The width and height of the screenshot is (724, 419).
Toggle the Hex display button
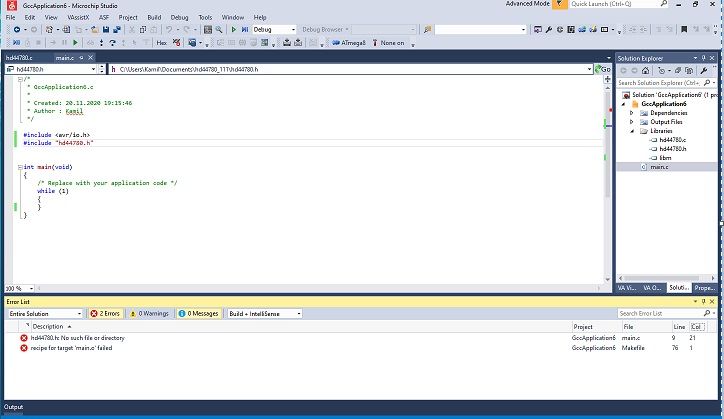click(161, 43)
